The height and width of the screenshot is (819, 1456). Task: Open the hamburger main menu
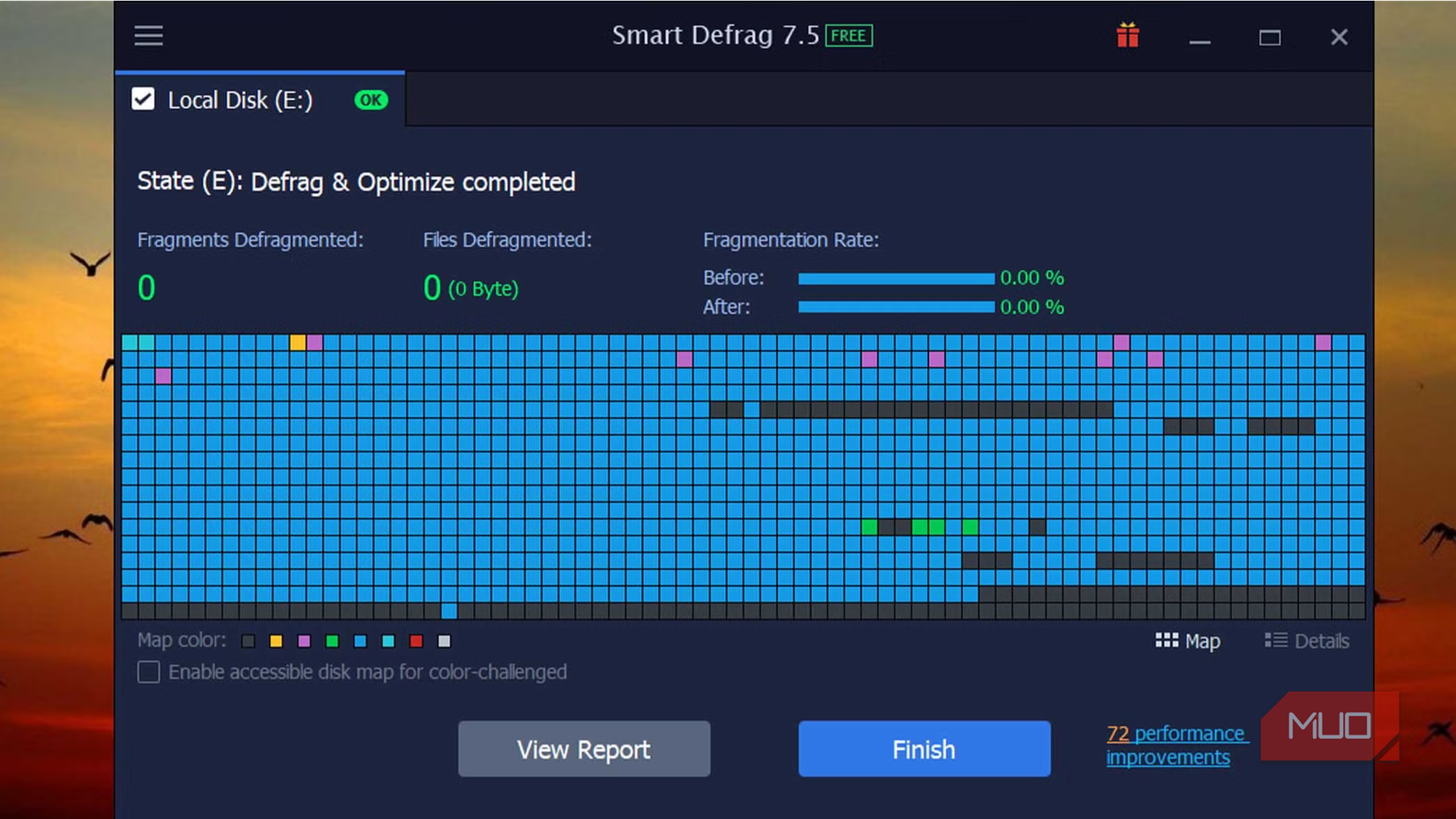point(148,35)
